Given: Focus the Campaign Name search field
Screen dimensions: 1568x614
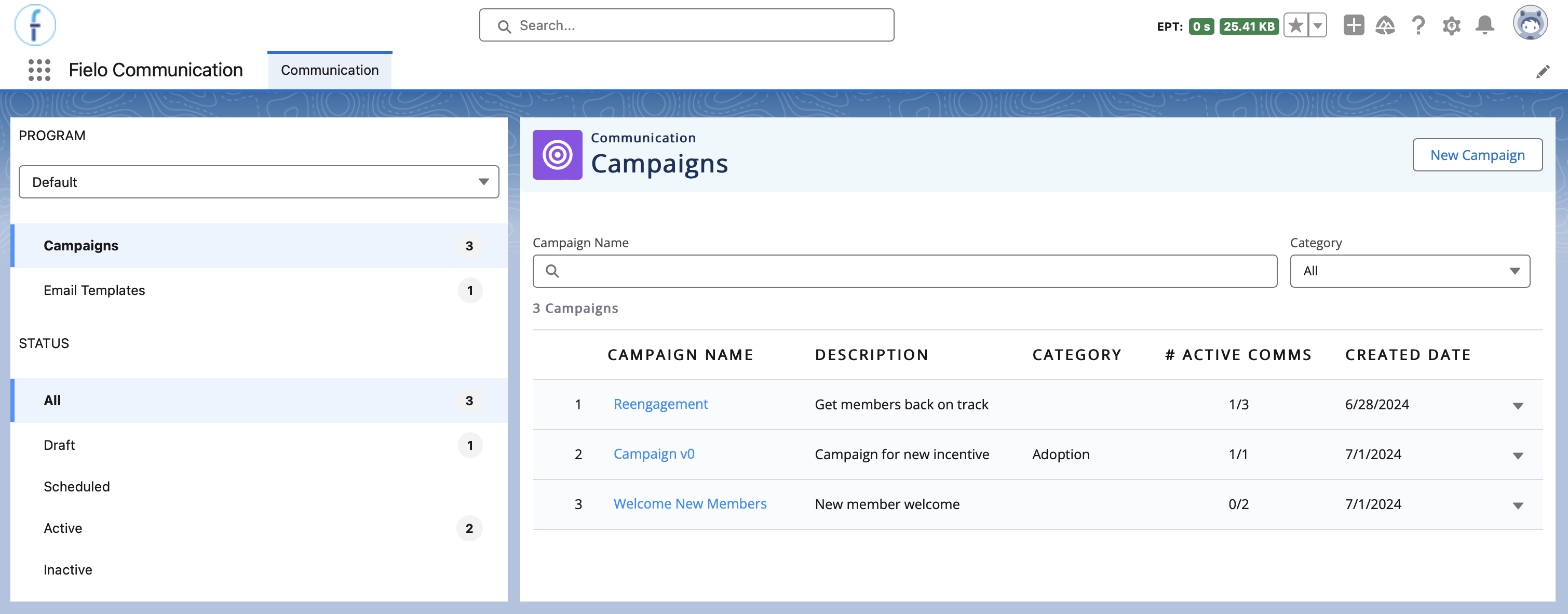Looking at the screenshot, I should pyautogui.click(x=904, y=271).
